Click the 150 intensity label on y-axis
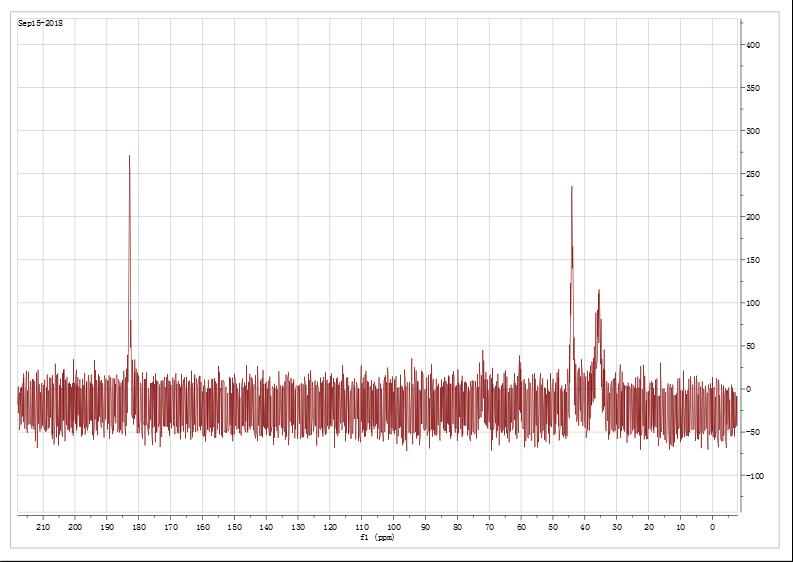793x562 pixels. pos(752,260)
